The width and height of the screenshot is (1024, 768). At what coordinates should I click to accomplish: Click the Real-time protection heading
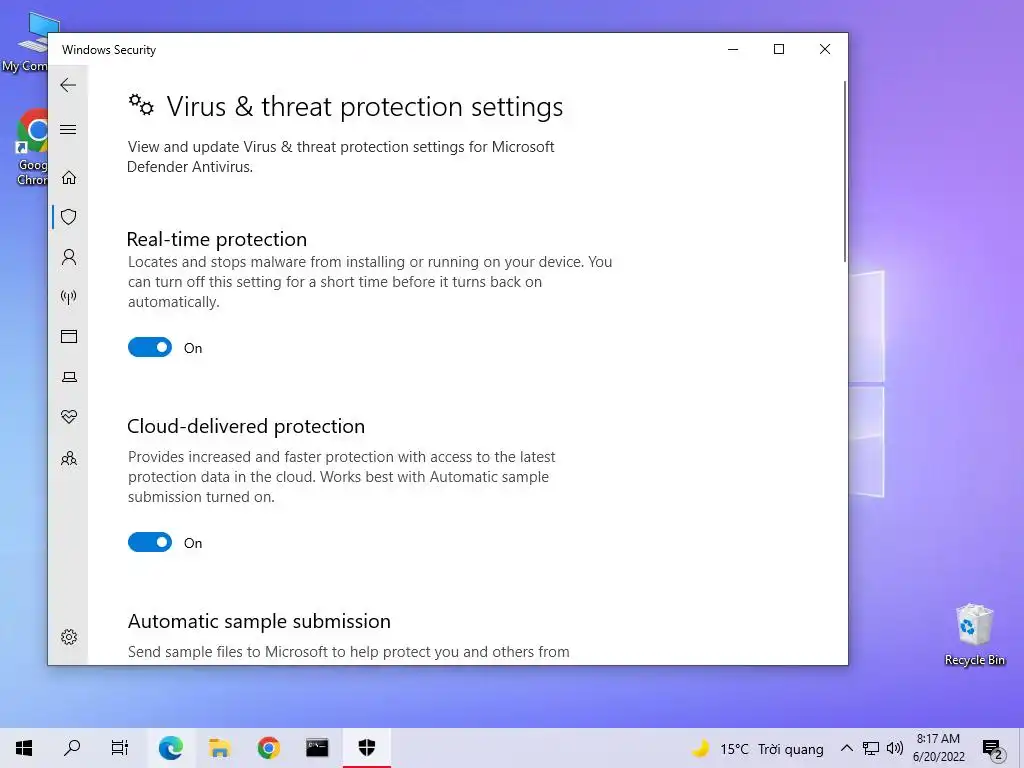(x=217, y=240)
